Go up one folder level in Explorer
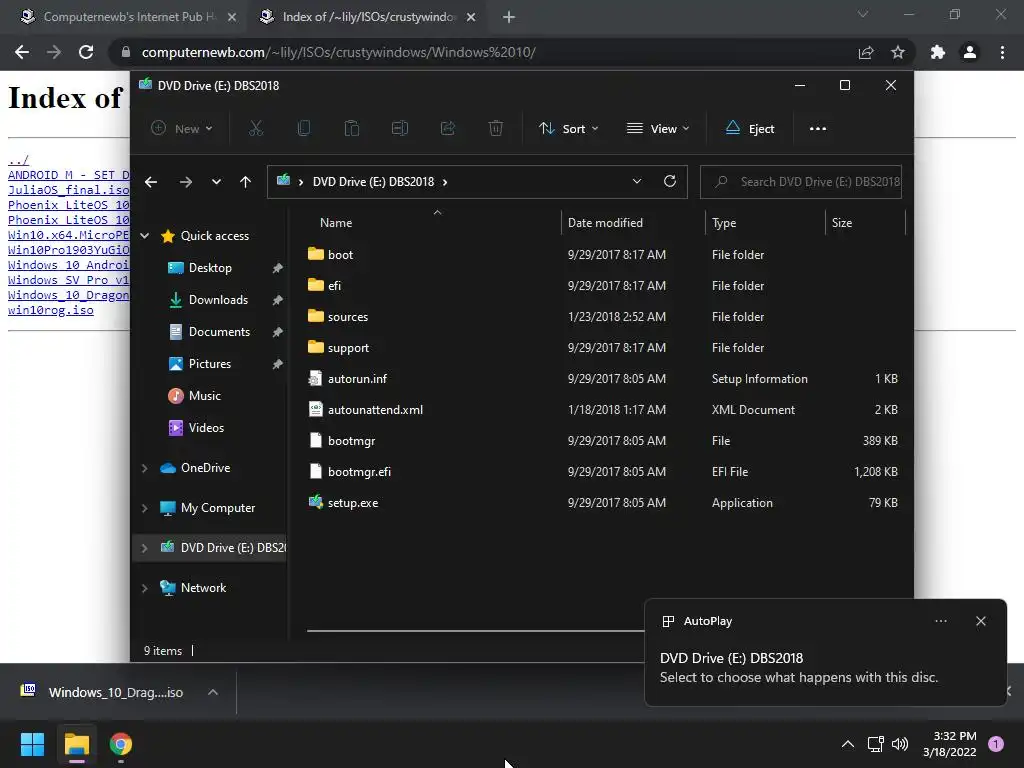The image size is (1024, 768). tap(246, 182)
